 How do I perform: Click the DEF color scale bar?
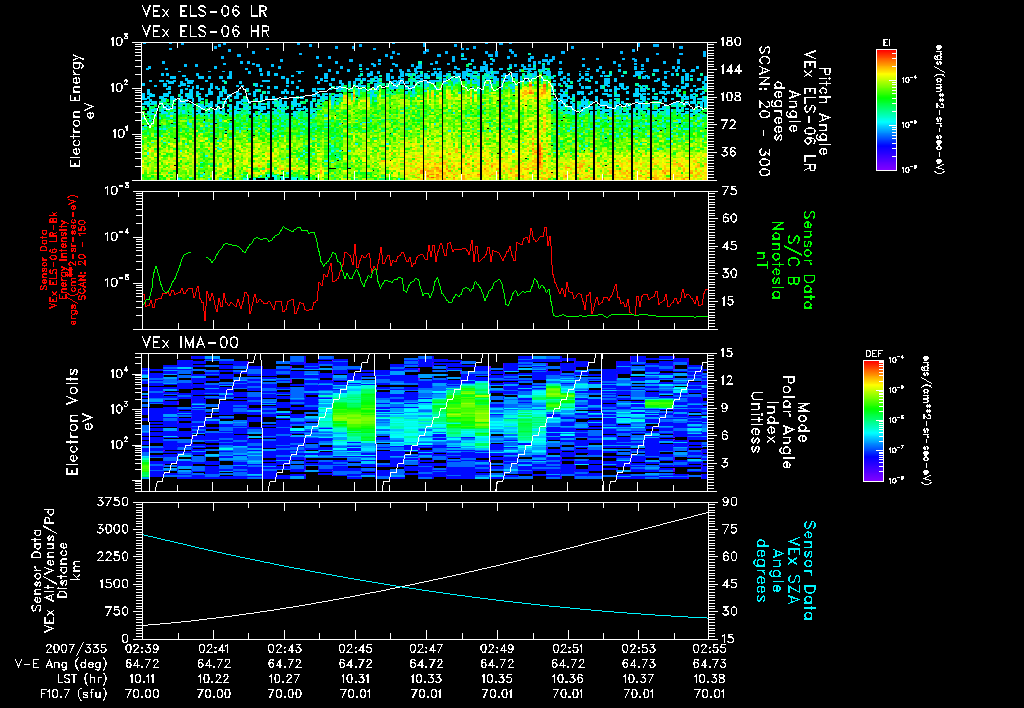click(x=874, y=421)
